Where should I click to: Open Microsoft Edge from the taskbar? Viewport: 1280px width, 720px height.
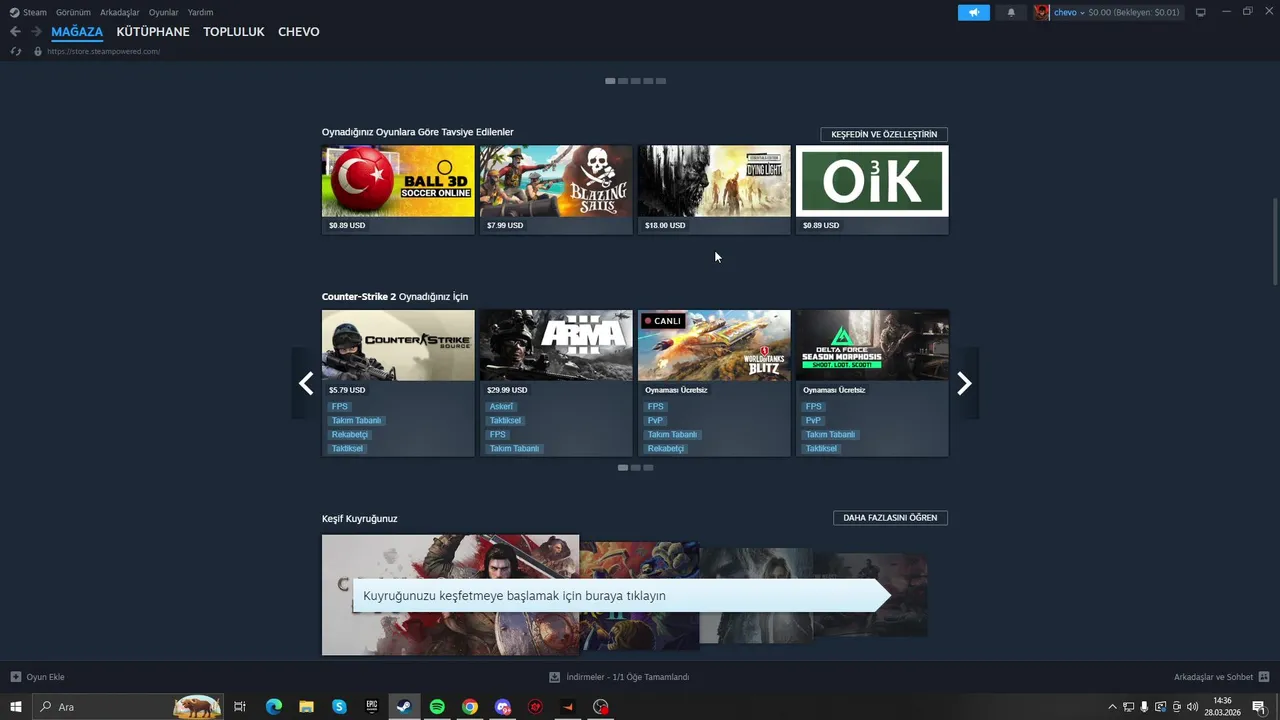(274, 707)
